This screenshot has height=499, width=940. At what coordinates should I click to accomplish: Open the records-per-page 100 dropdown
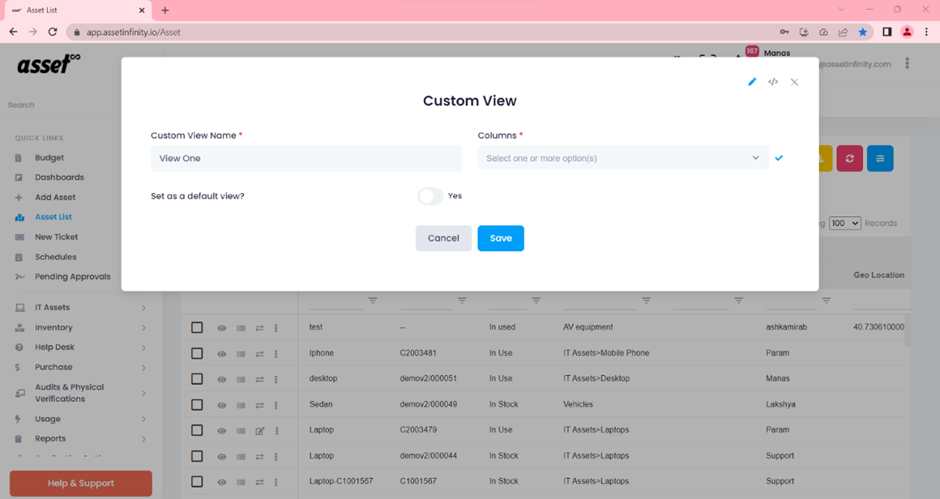click(x=844, y=223)
